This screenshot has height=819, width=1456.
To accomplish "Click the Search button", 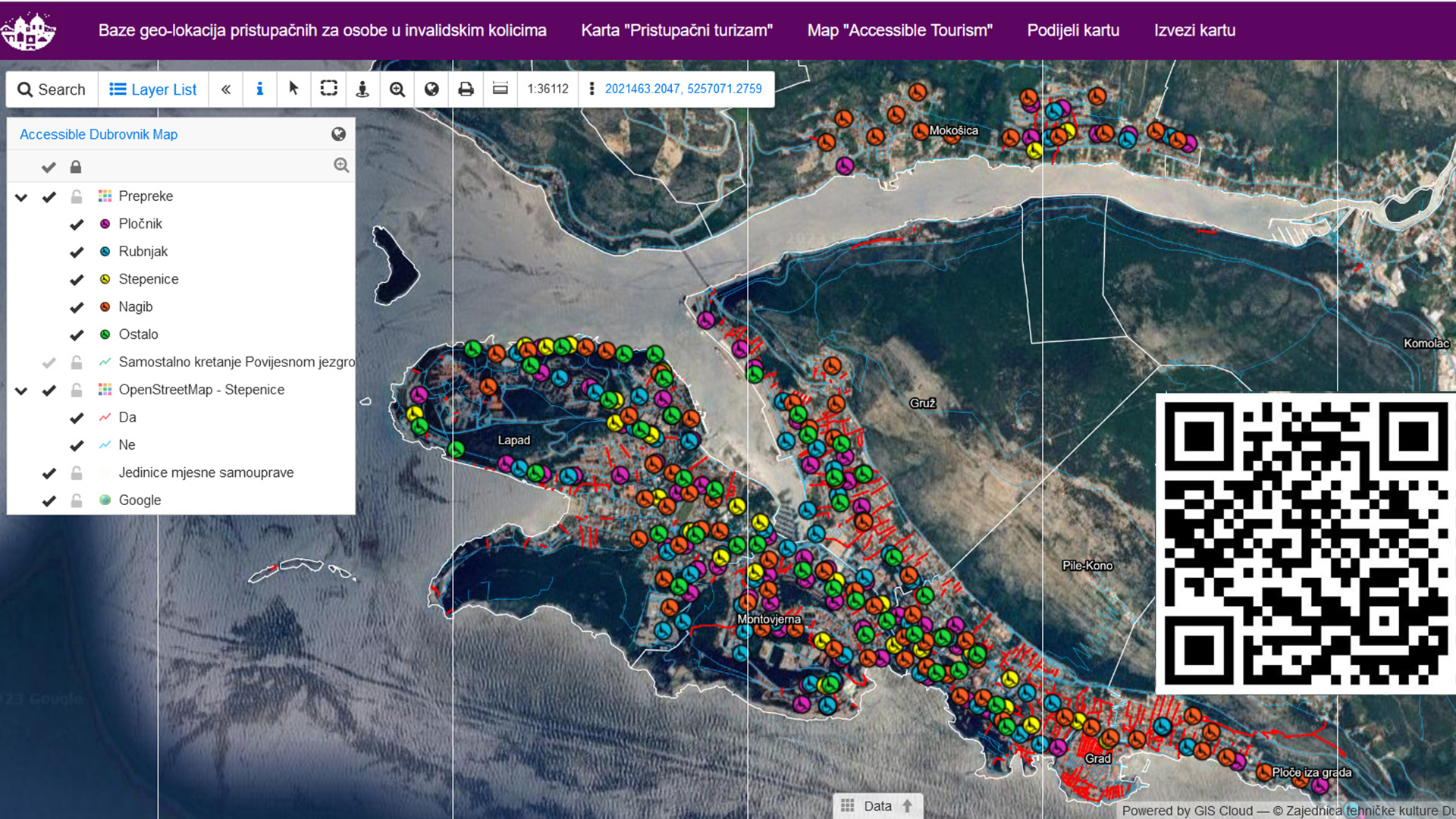I will pyautogui.click(x=52, y=89).
